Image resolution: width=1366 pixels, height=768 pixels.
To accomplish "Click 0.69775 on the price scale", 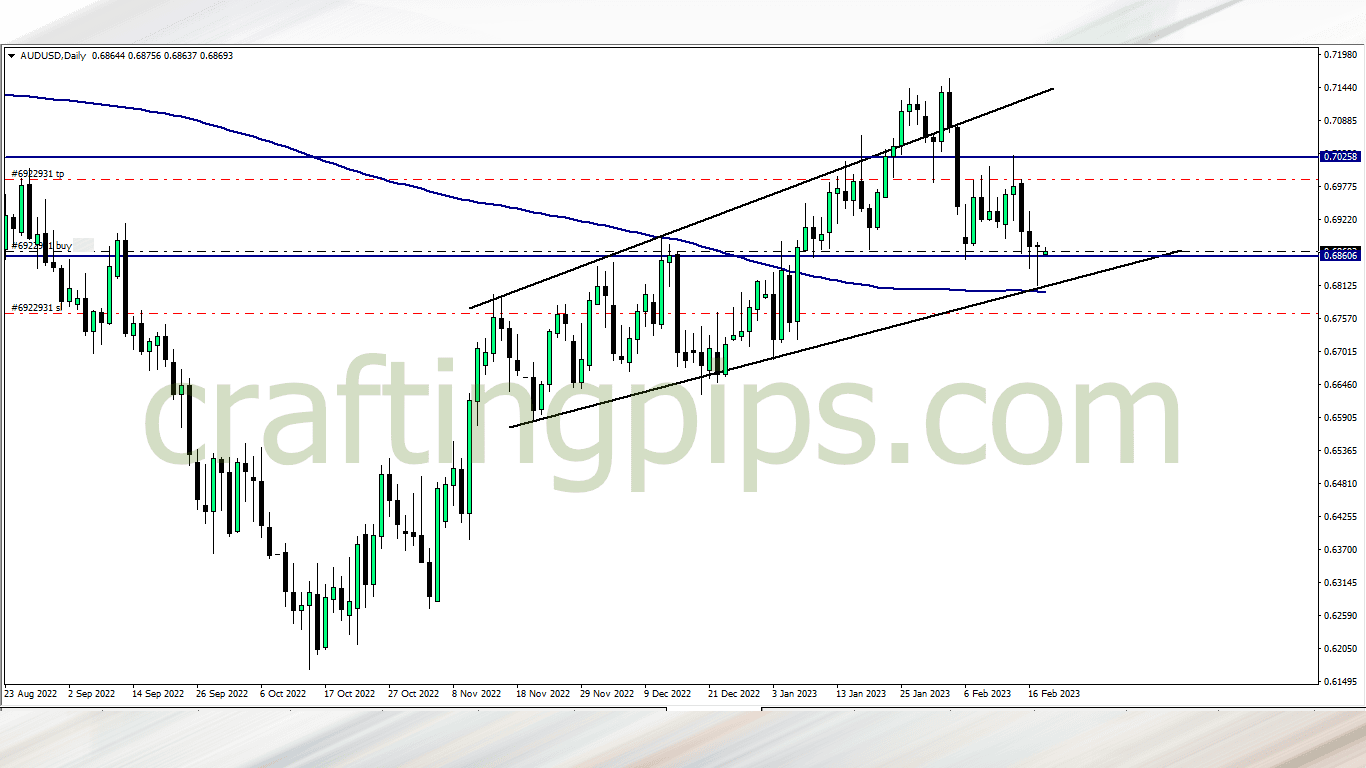I will coord(1340,186).
